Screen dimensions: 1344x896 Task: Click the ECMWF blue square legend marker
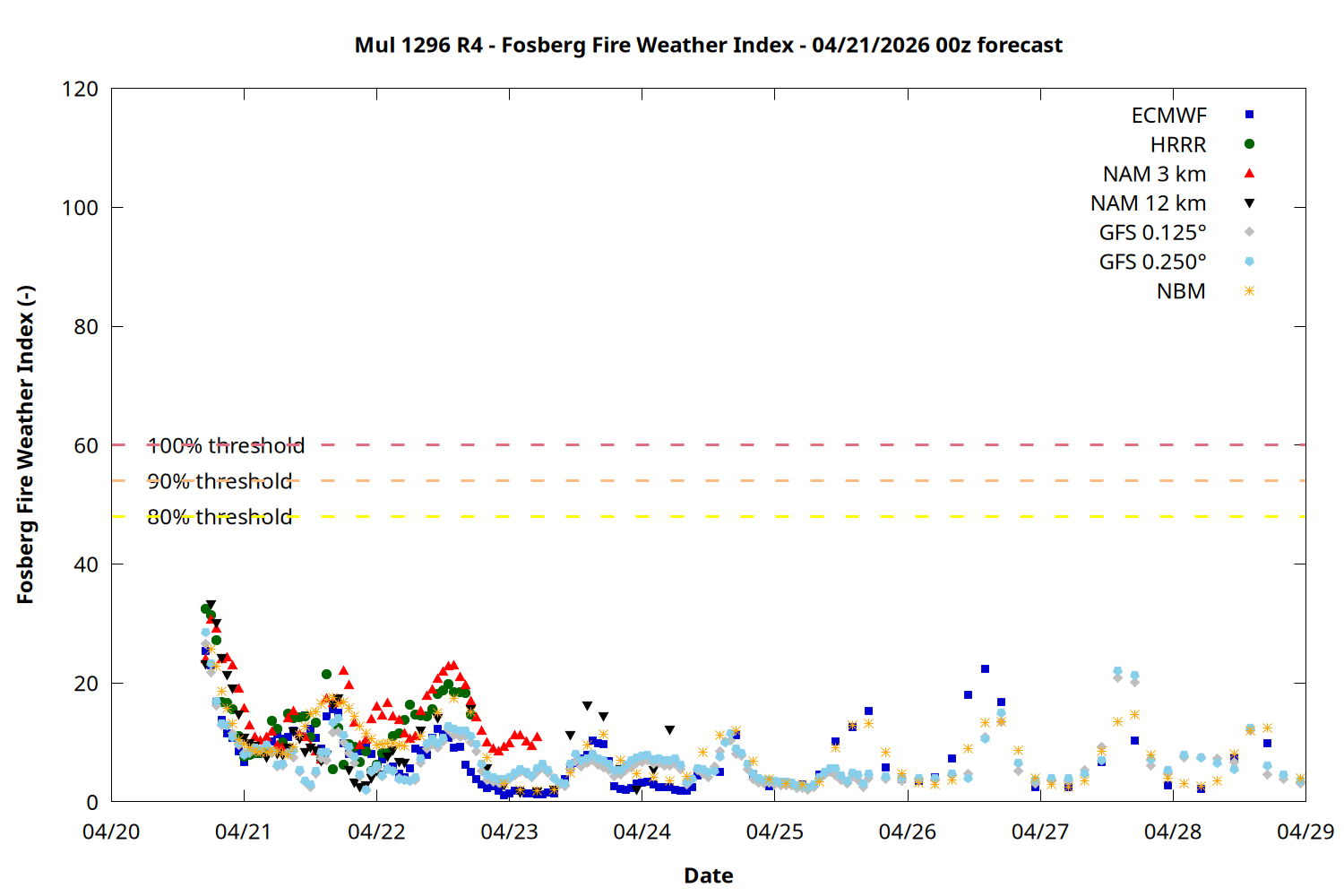click(1249, 115)
